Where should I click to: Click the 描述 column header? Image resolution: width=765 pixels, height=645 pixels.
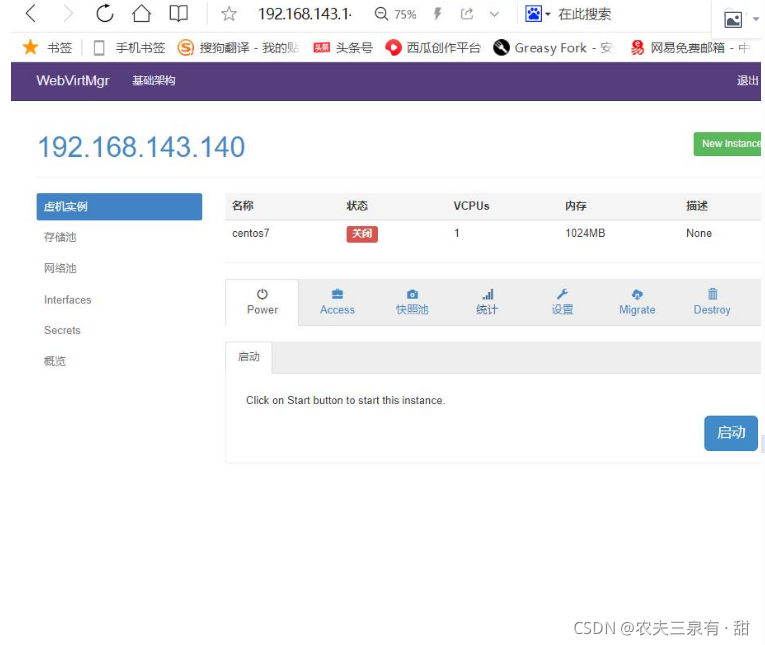pos(697,206)
